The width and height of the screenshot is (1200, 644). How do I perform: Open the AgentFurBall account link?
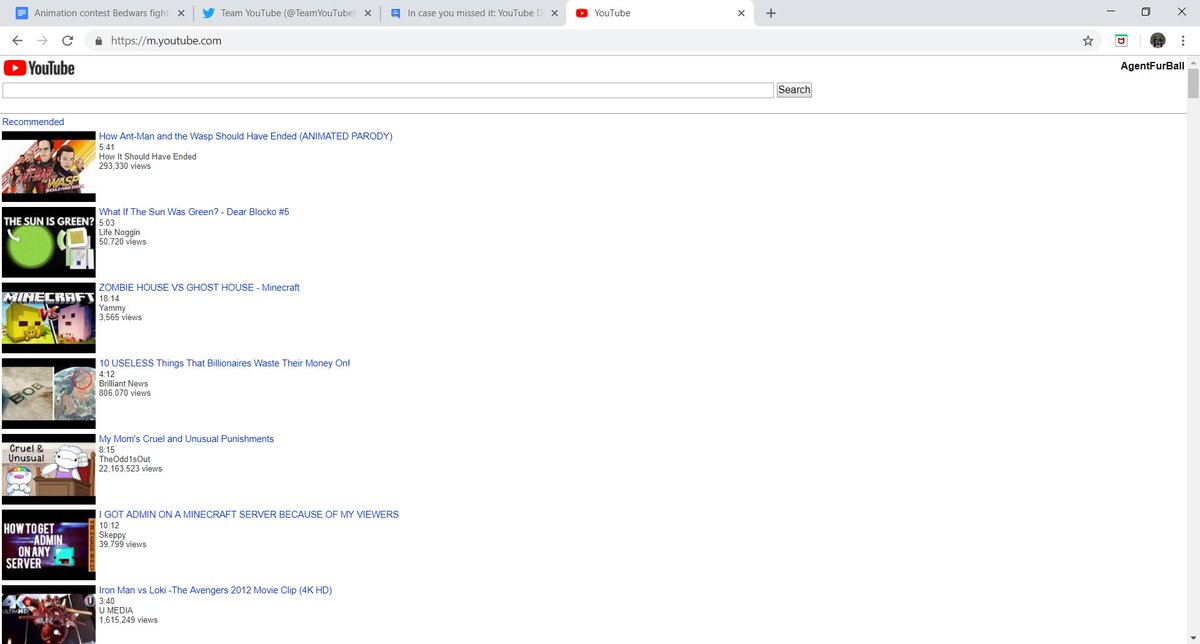(1152, 66)
